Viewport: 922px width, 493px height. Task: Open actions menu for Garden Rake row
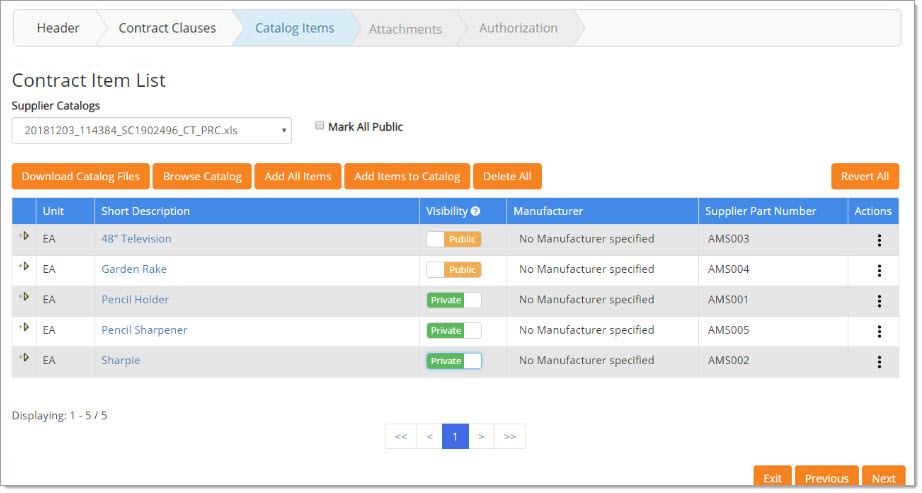click(x=879, y=270)
